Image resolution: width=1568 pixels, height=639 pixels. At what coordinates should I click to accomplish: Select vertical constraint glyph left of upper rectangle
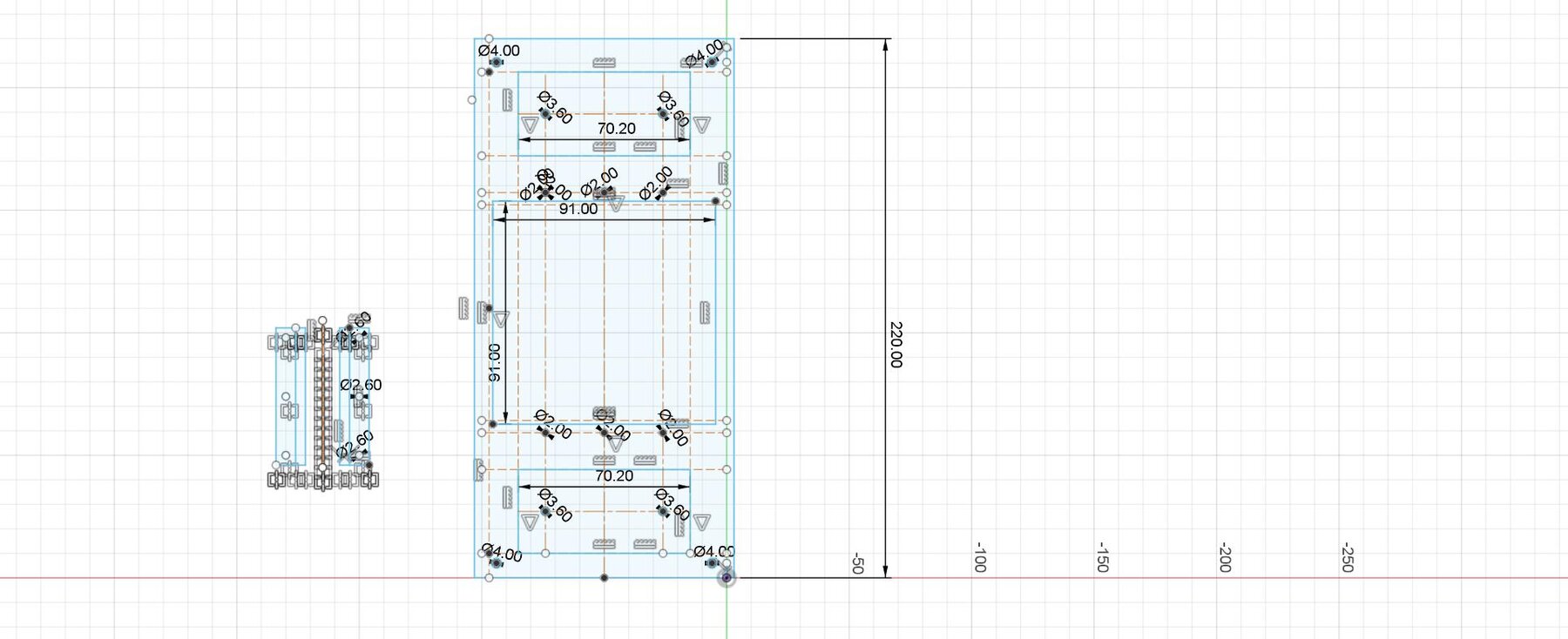coord(506,100)
